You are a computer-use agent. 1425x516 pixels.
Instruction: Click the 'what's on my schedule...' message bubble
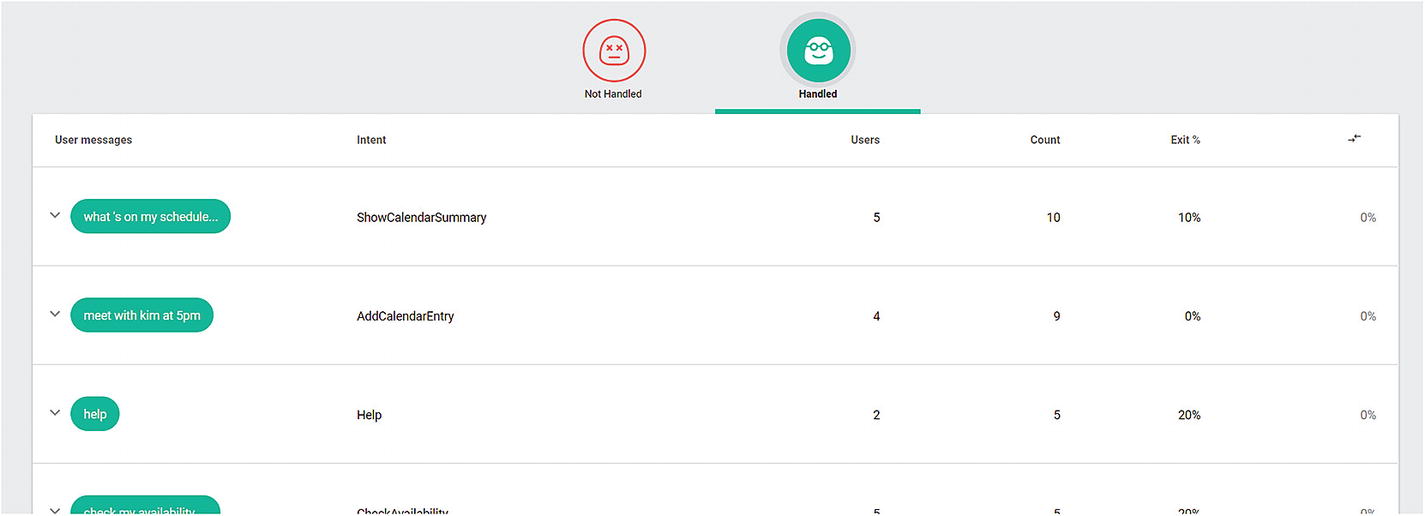click(x=150, y=217)
